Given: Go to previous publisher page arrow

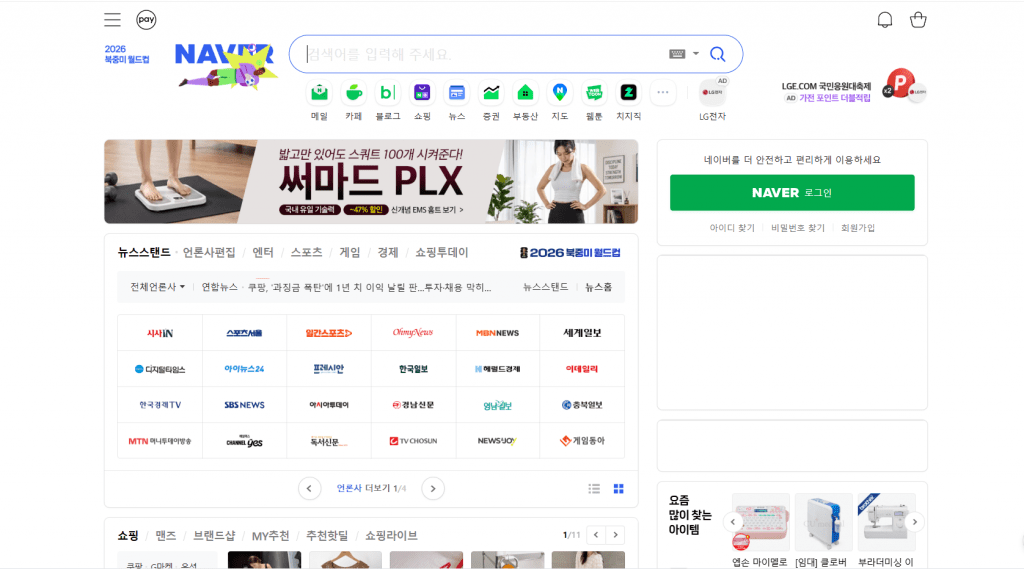Looking at the screenshot, I should pos(310,489).
